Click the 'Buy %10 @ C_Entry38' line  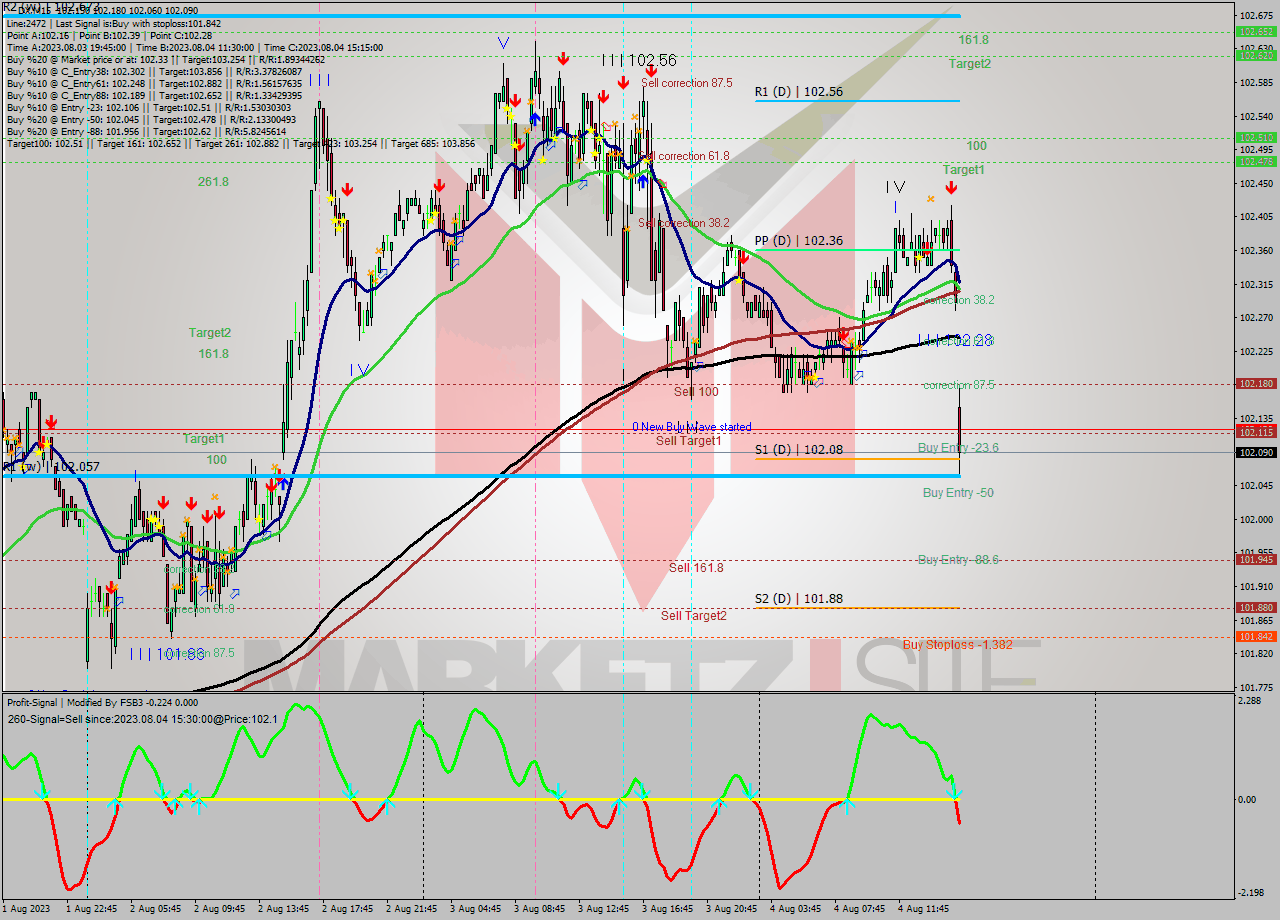point(155,71)
